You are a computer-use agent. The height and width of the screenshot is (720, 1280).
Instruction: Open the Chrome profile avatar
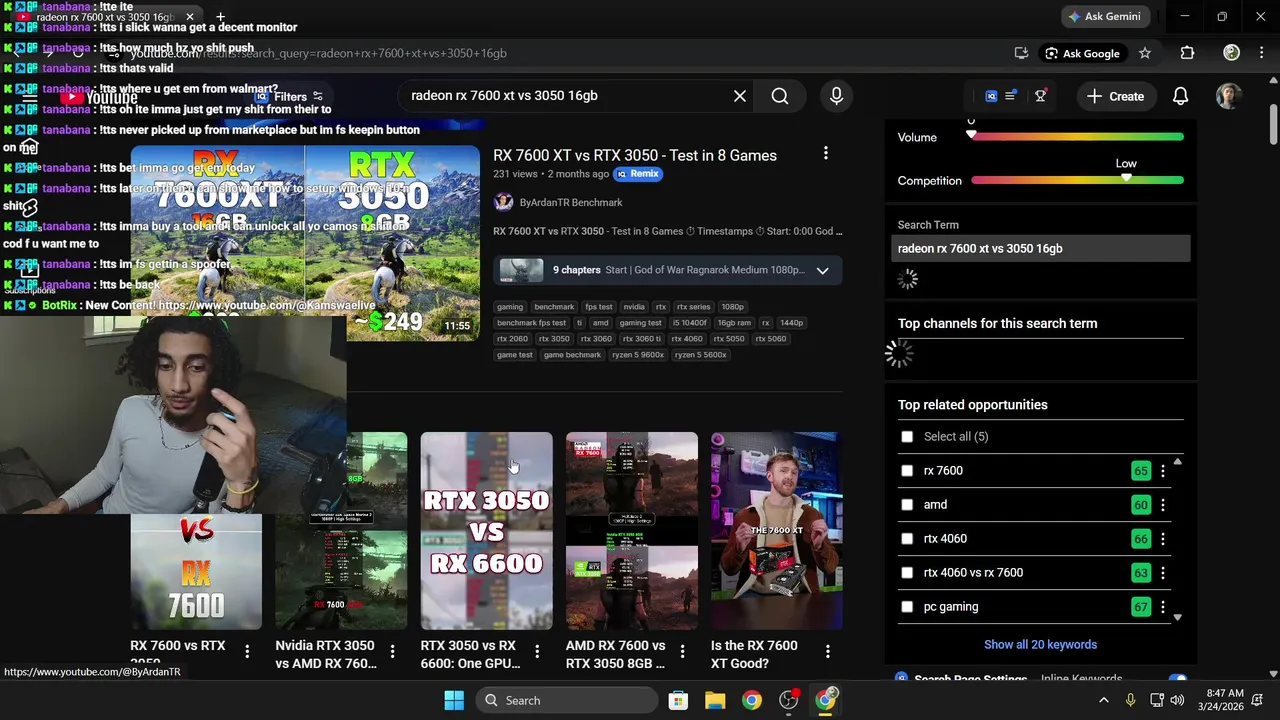[1231, 53]
